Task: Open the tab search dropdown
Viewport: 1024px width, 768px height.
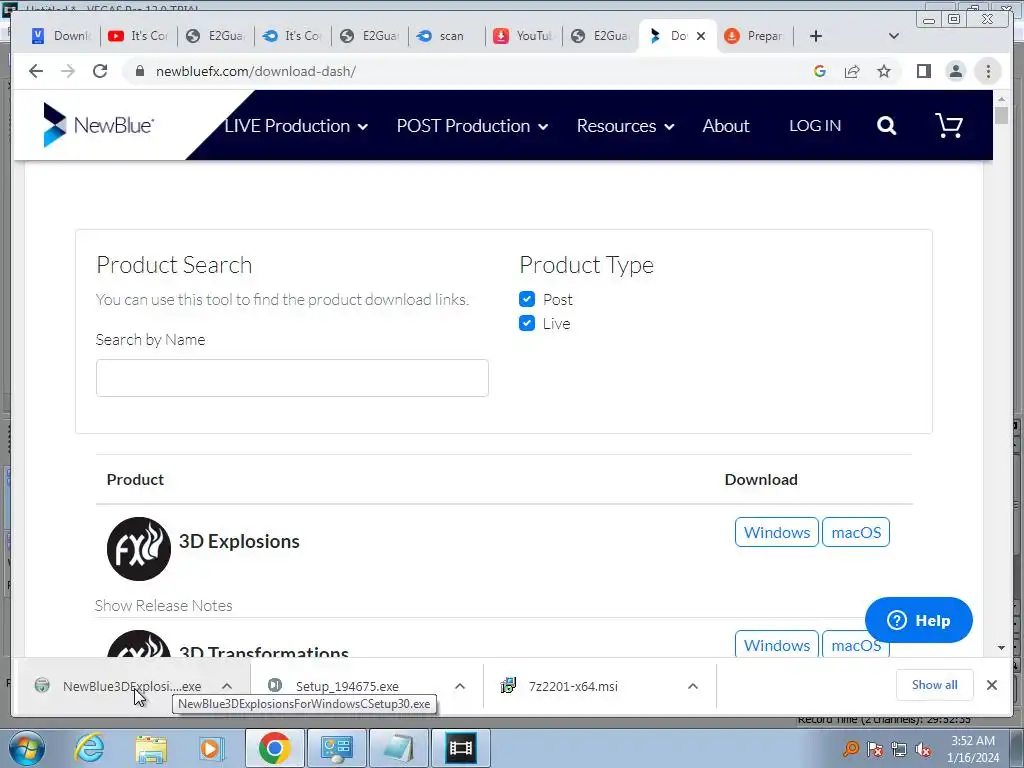Action: click(x=894, y=36)
